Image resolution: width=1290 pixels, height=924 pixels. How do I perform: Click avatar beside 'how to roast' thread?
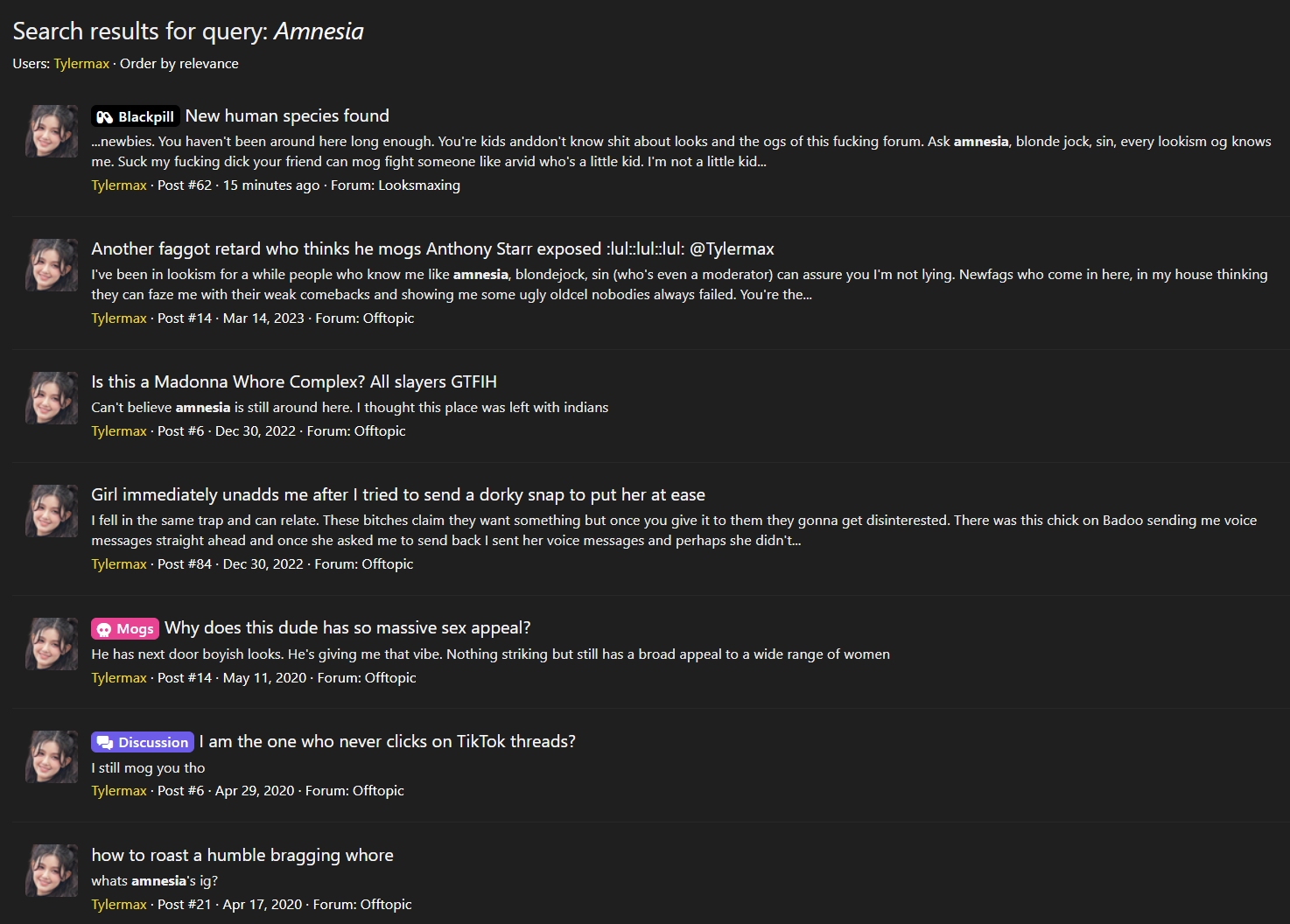(52, 871)
